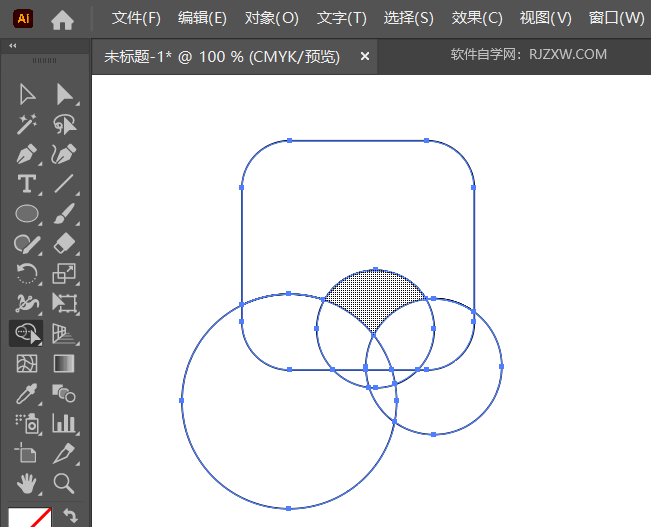Select the Perspective Grid tool

[x=64, y=333]
